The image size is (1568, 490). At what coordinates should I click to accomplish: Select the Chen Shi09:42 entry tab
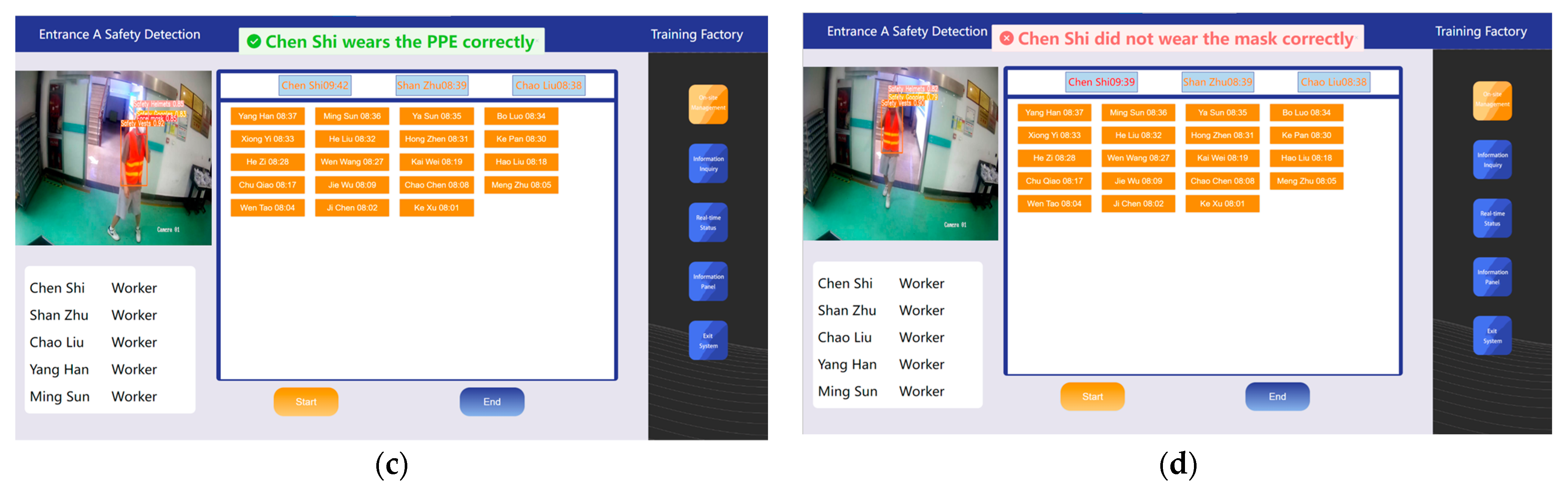coord(315,85)
